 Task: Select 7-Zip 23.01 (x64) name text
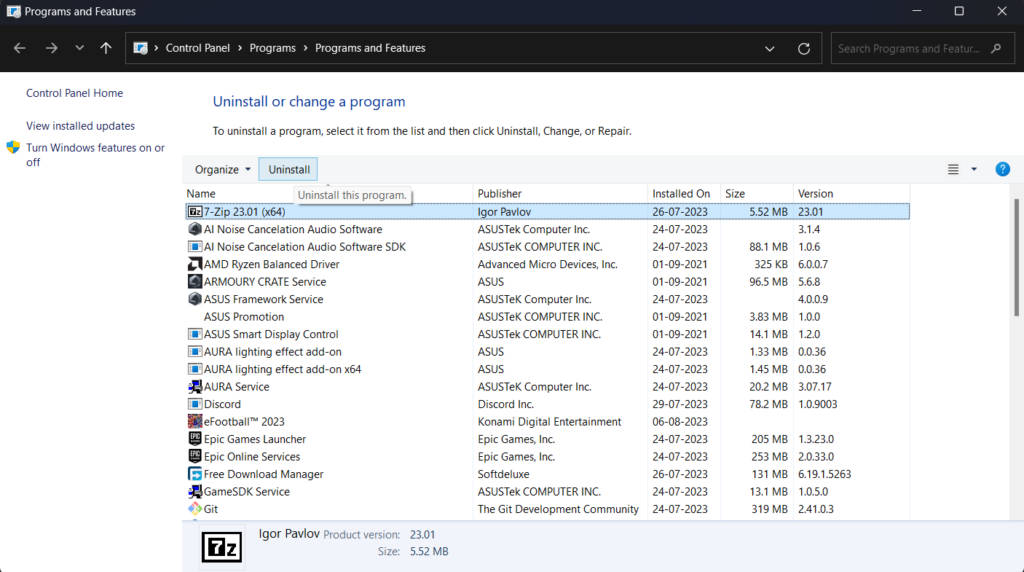[244, 212]
